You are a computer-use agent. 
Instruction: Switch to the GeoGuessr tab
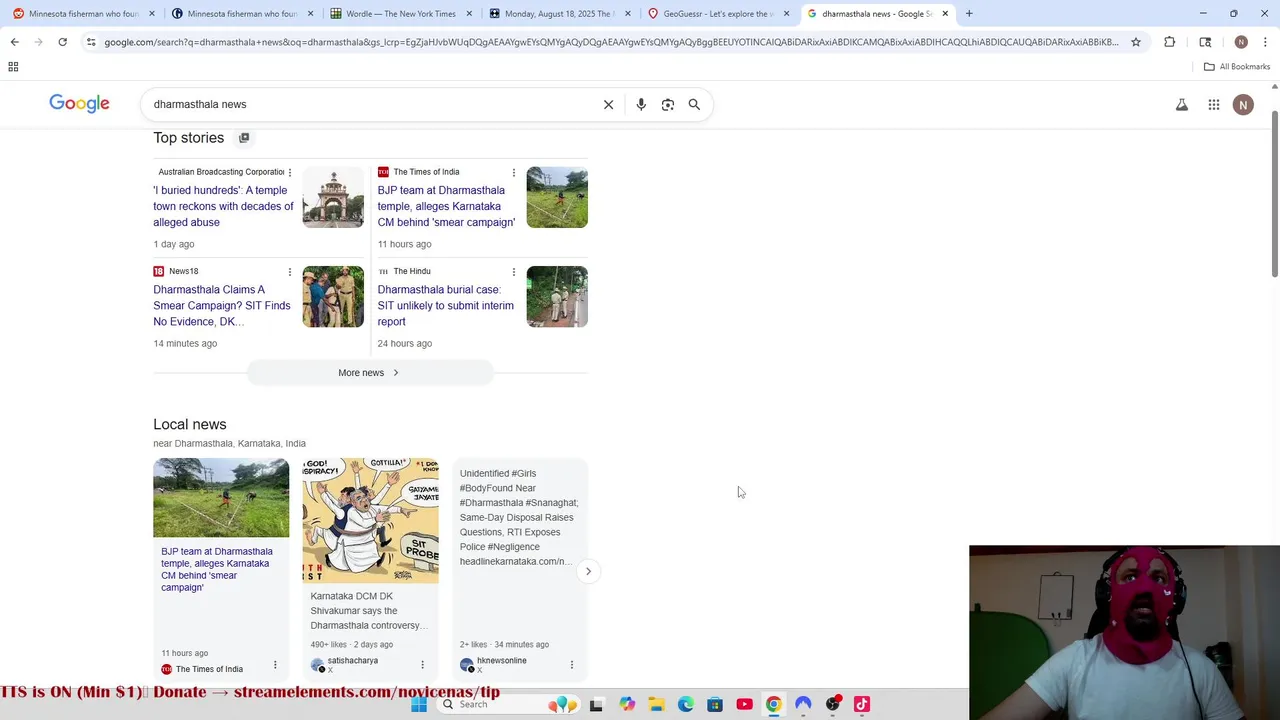[718, 14]
